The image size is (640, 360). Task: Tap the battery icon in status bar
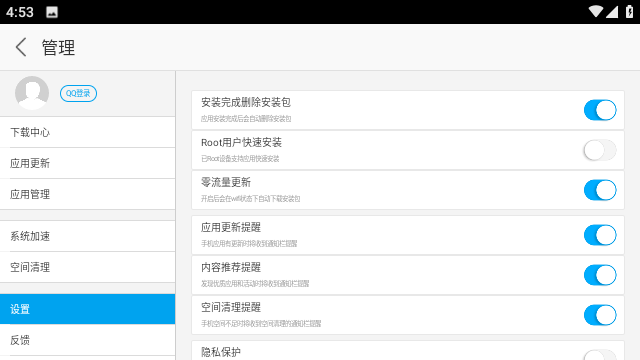[629, 11]
